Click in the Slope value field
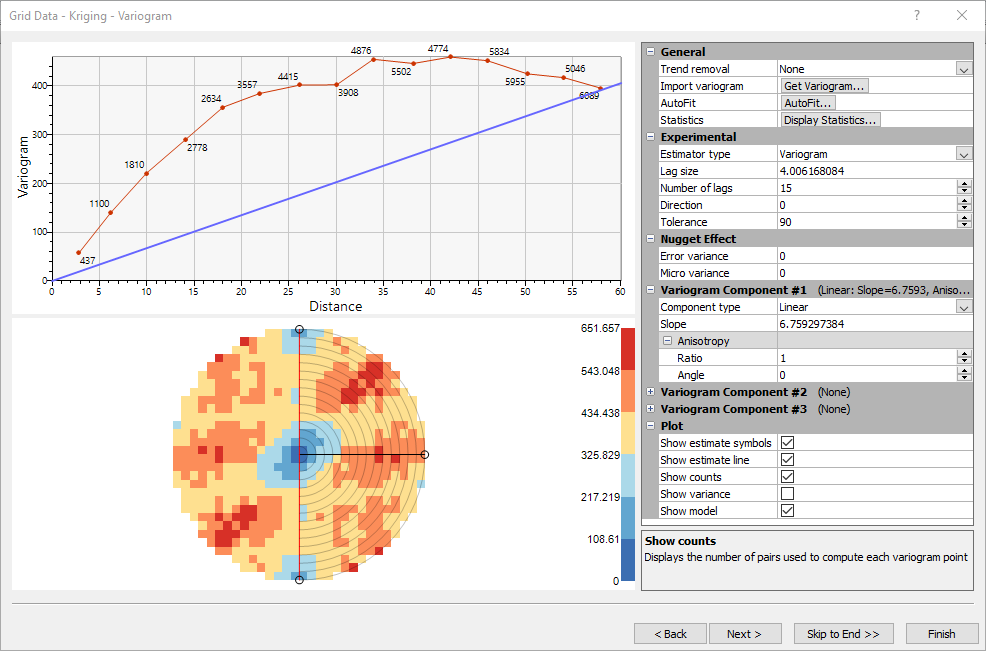 tap(875, 324)
